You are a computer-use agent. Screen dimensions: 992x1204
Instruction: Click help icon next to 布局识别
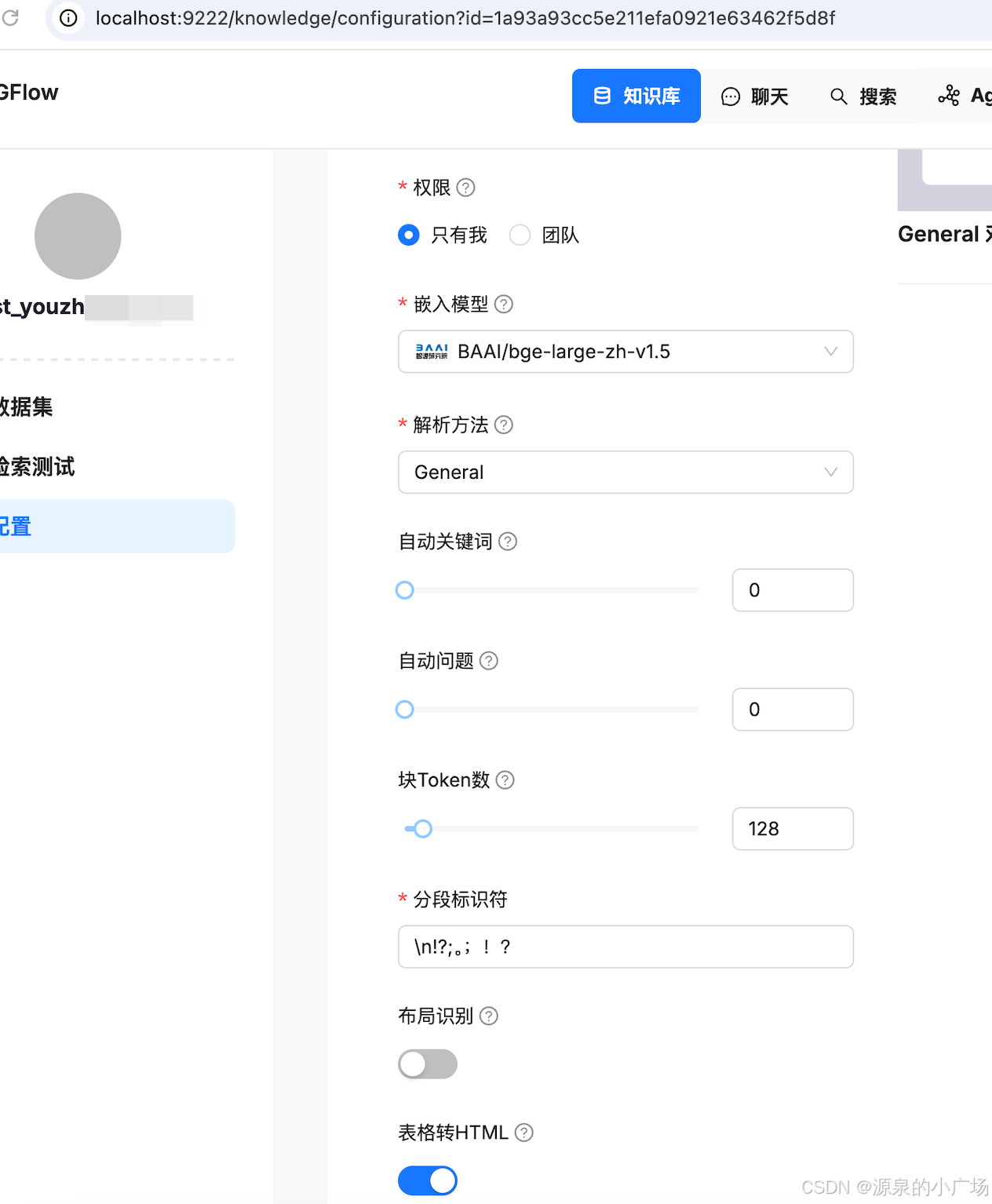(x=489, y=1016)
